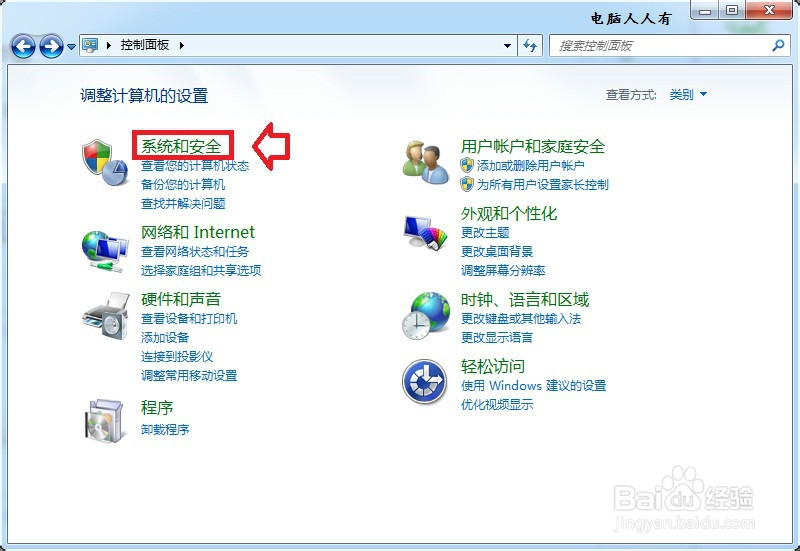Open 优化视频显示 link

(497, 405)
